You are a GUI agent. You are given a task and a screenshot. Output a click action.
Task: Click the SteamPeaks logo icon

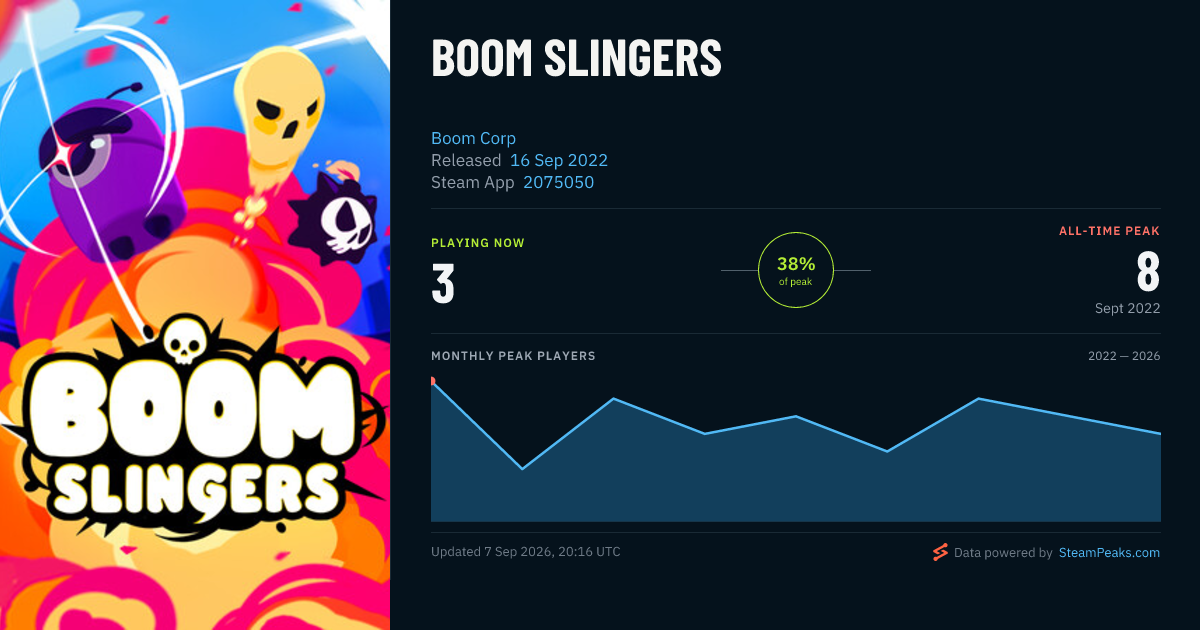click(x=939, y=552)
